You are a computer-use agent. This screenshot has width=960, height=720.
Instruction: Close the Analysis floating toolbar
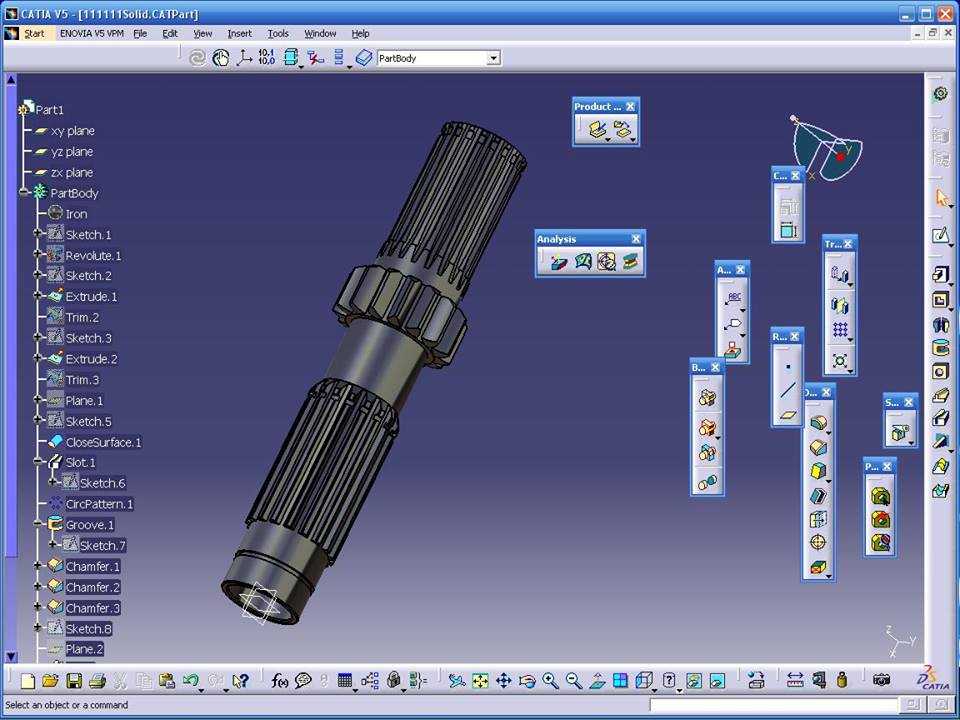[636, 239]
